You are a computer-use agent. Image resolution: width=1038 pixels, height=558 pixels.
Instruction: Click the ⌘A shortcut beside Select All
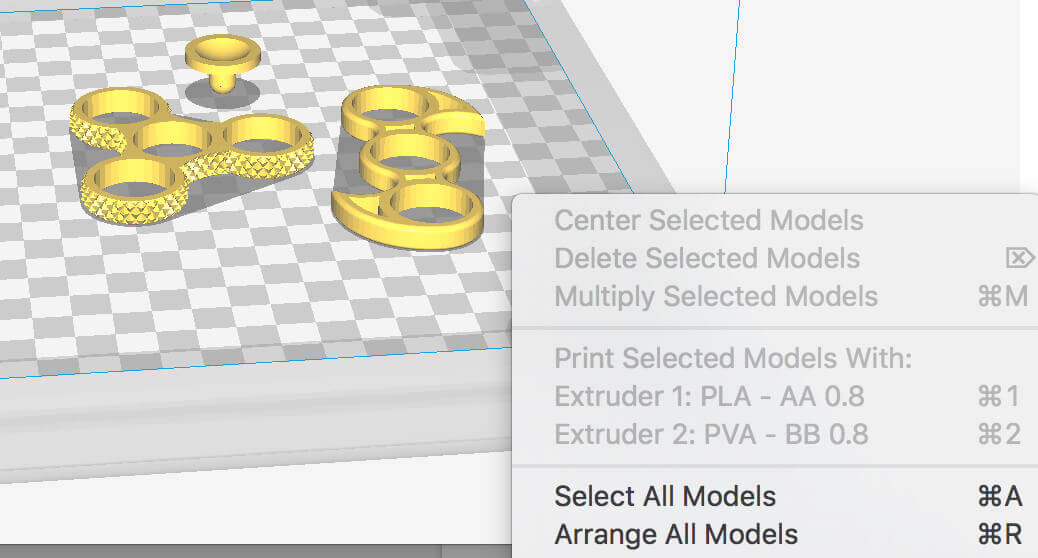click(1000, 496)
